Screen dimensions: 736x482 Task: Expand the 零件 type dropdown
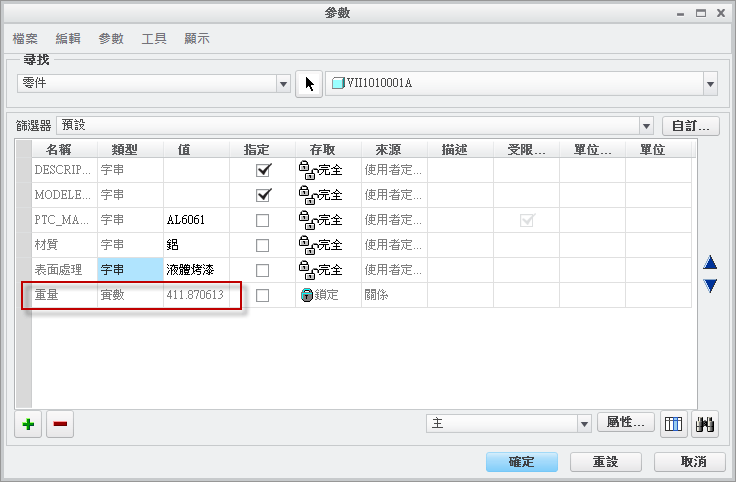[x=283, y=84]
